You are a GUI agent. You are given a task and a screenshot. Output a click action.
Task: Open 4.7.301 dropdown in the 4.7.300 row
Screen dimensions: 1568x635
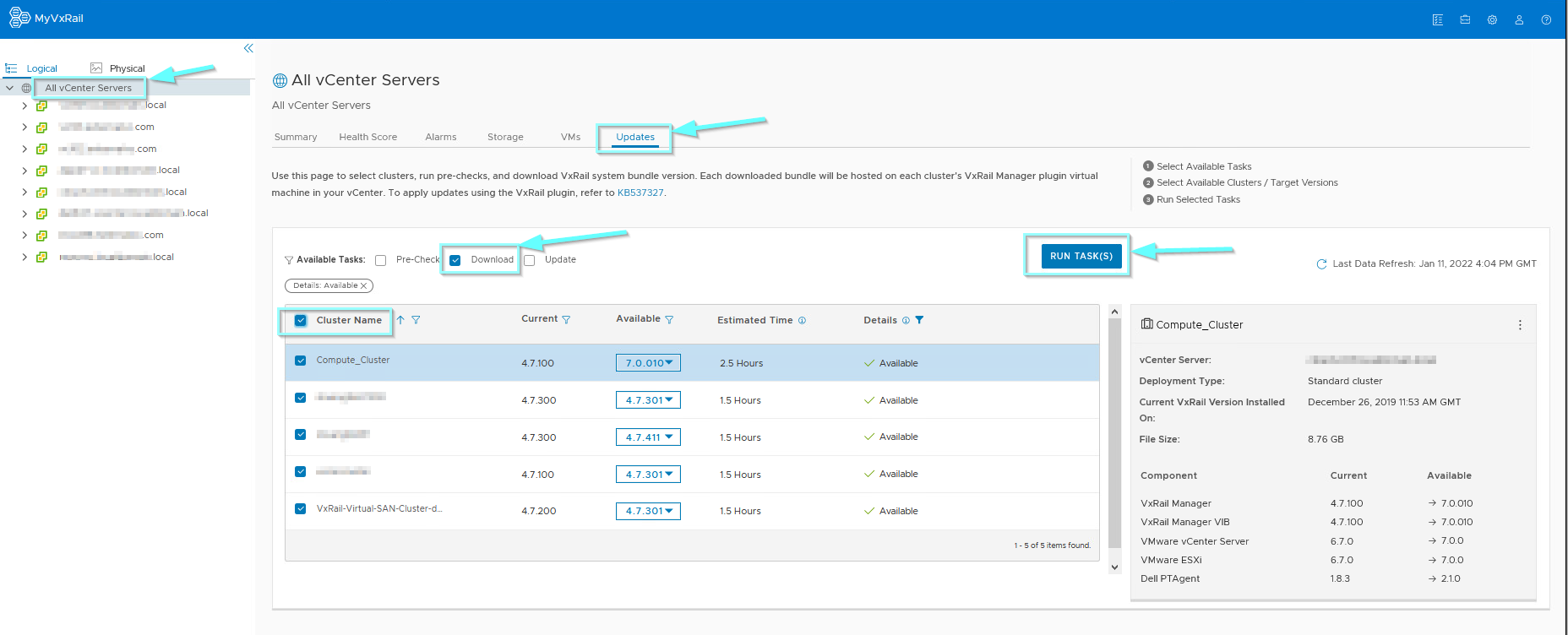click(x=648, y=400)
